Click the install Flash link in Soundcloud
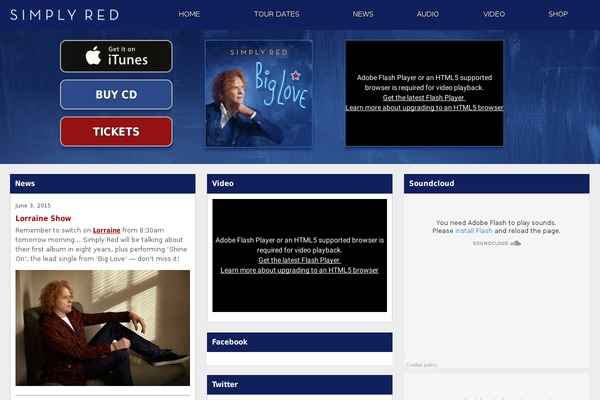The image size is (600, 400). (474, 231)
